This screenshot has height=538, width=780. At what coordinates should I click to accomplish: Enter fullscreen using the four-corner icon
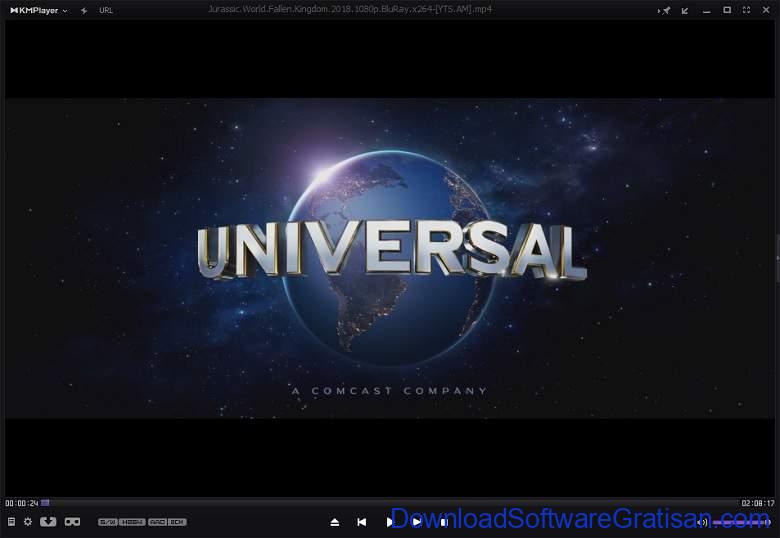(x=747, y=10)
